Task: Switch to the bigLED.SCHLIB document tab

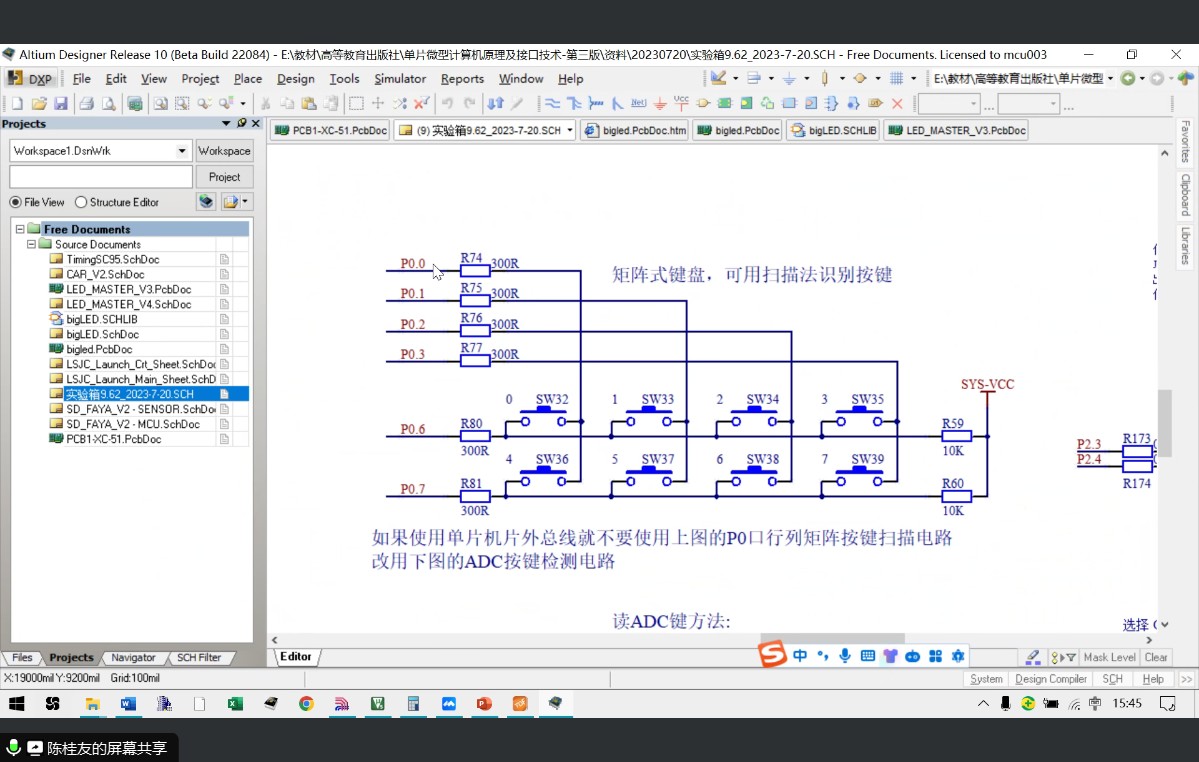Action: coord(834,131)
